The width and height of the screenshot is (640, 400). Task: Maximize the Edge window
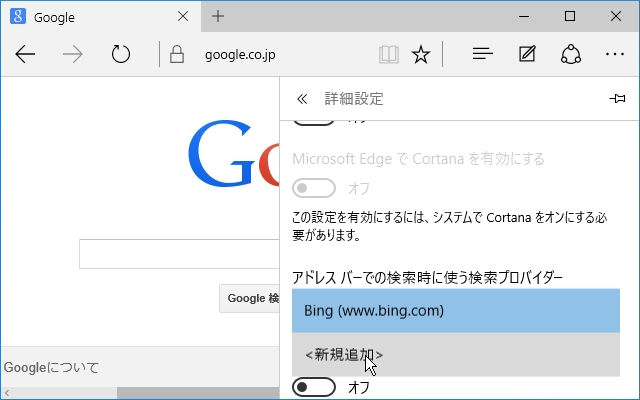click(570, 16)
